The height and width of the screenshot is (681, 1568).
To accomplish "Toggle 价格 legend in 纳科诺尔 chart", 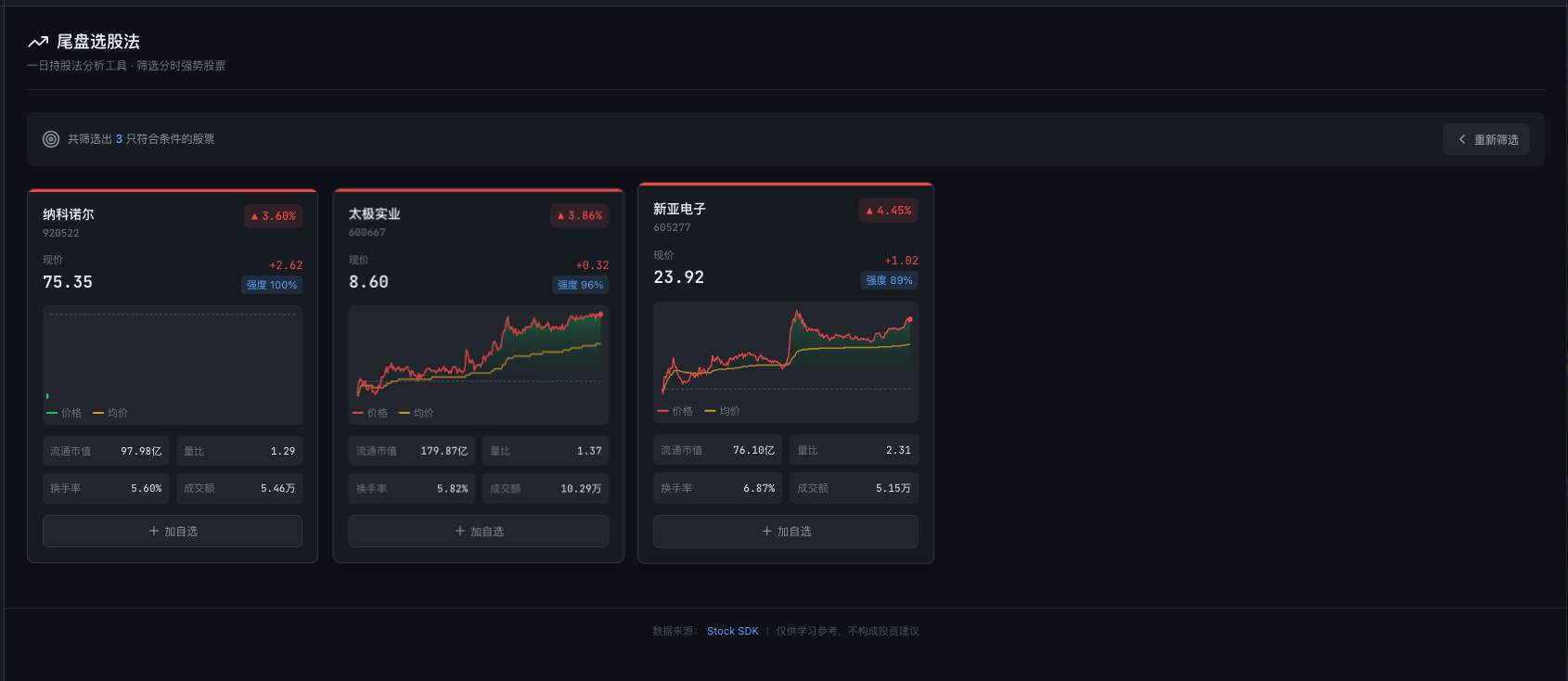I will (x=64, y=413).
